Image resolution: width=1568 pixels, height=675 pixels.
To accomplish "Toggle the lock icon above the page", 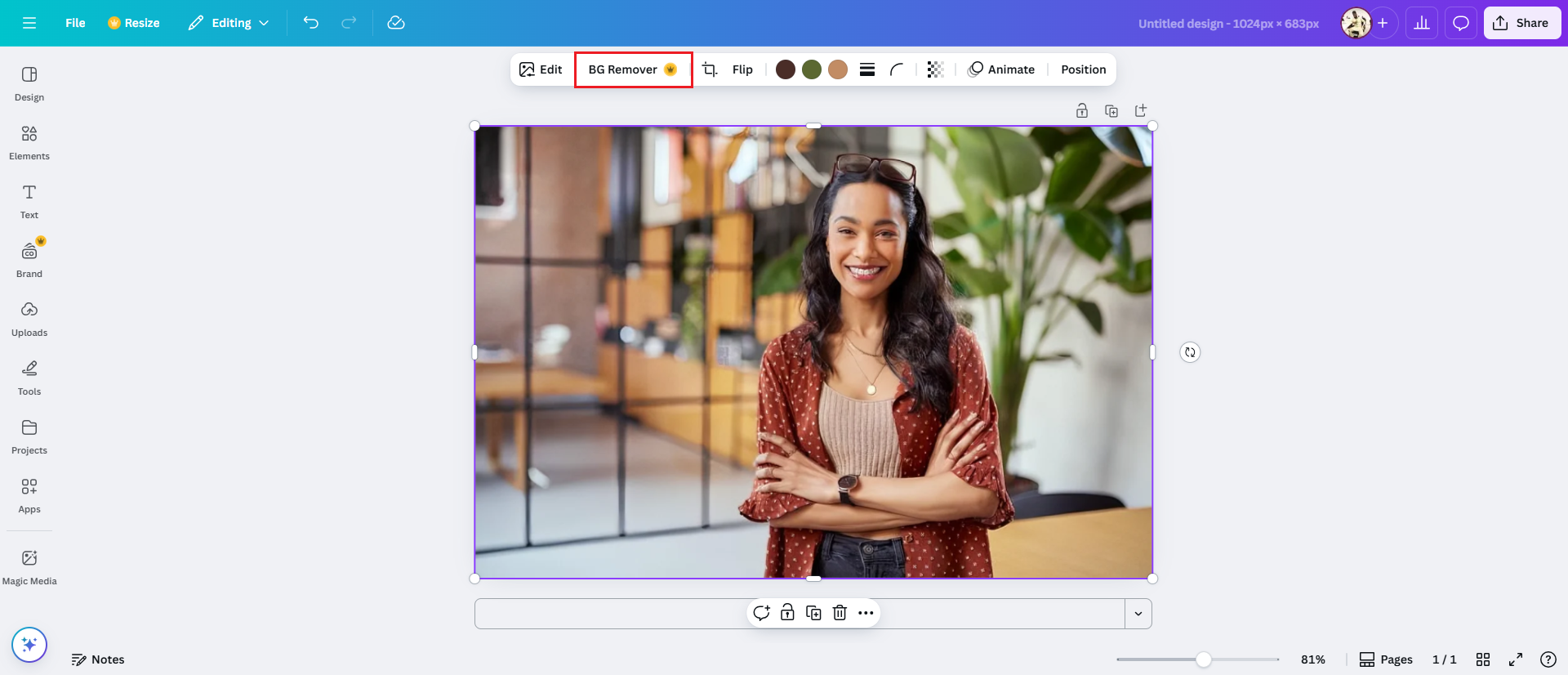I will pyautogui.click(x=1082, y=110).
